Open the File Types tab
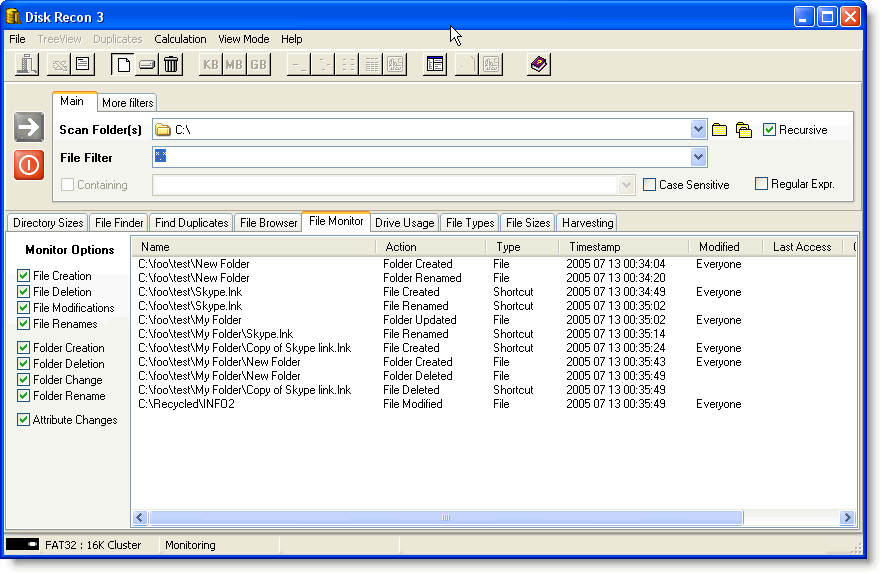Screen dimensions: 882x574 tap(470, 223)
